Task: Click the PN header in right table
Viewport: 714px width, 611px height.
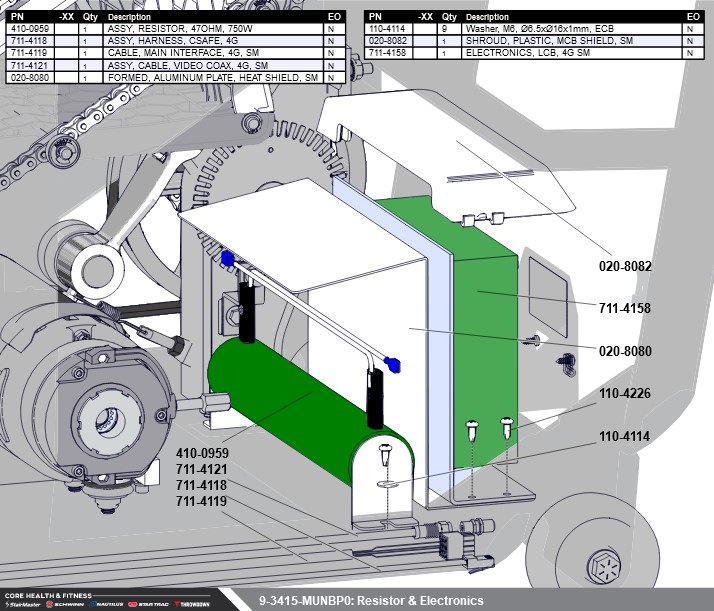Action: click(378, 17)
